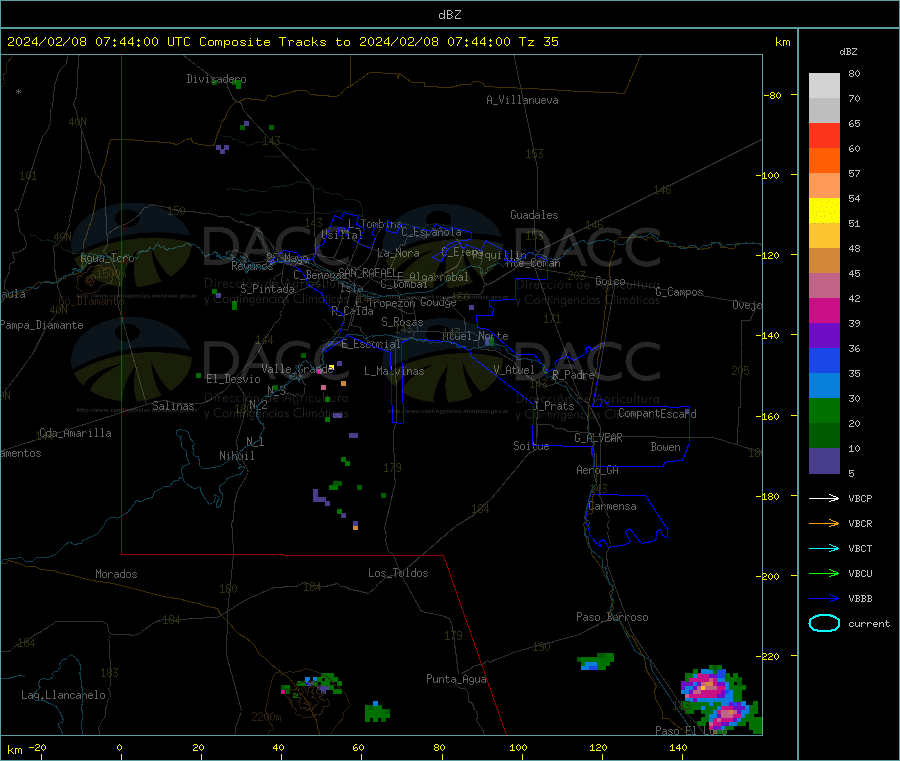The image size is (900, 761).
Task: Click the dBZ title at top
Action: pyautogui.click(x=449, y=15)
